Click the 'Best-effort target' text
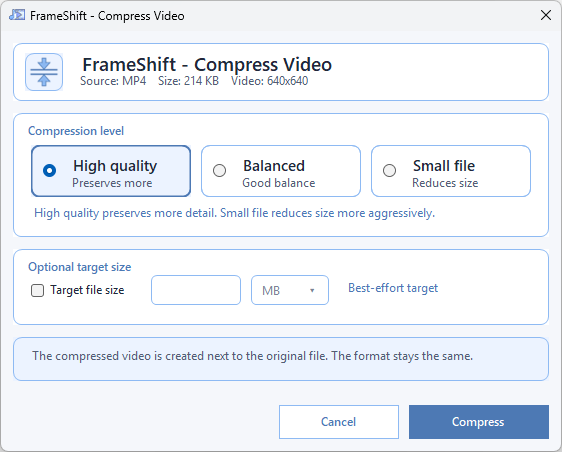Screen dimensions: 562x452 click(393, 288)
